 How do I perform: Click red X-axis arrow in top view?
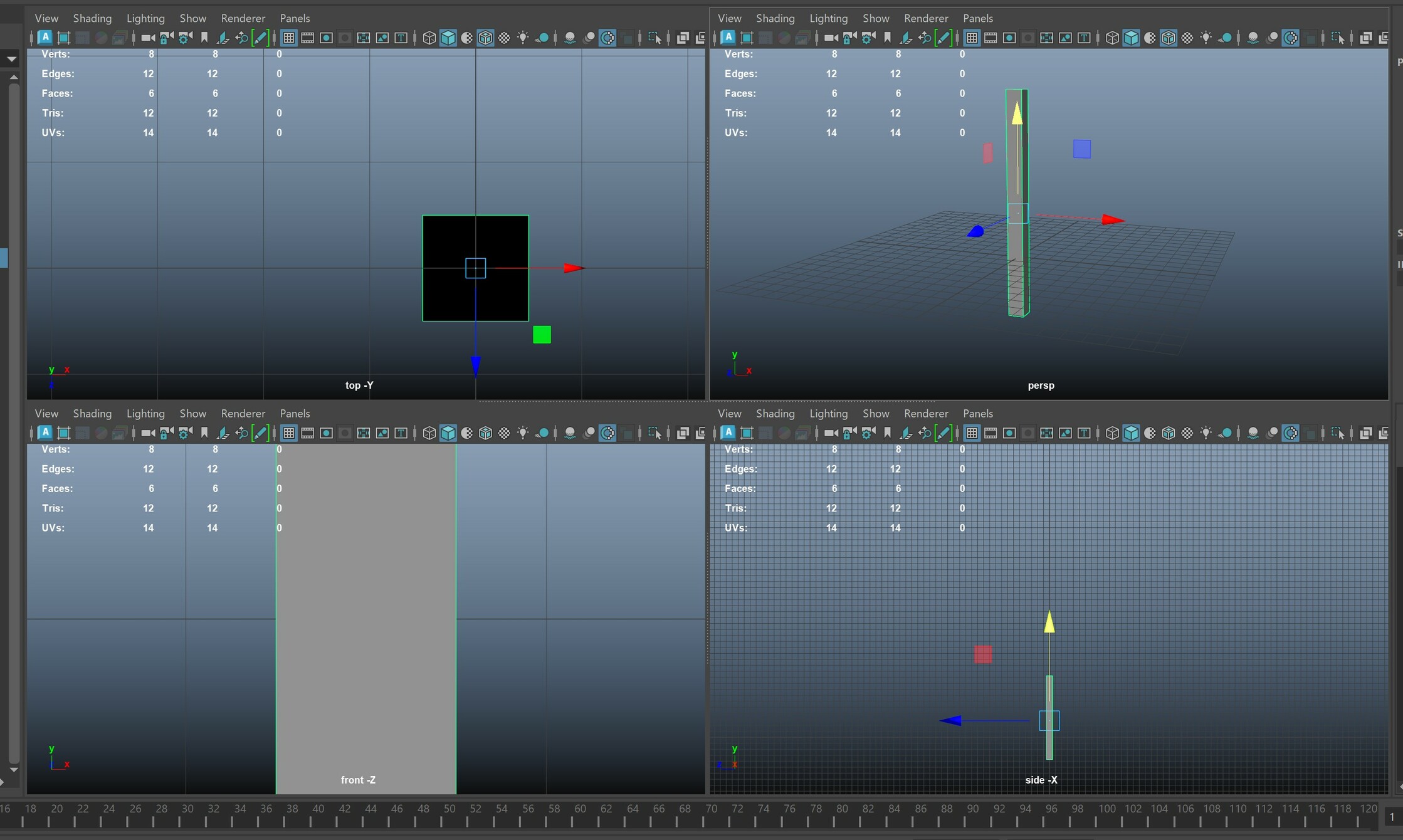pyautogui.click(x=574, y=268)
